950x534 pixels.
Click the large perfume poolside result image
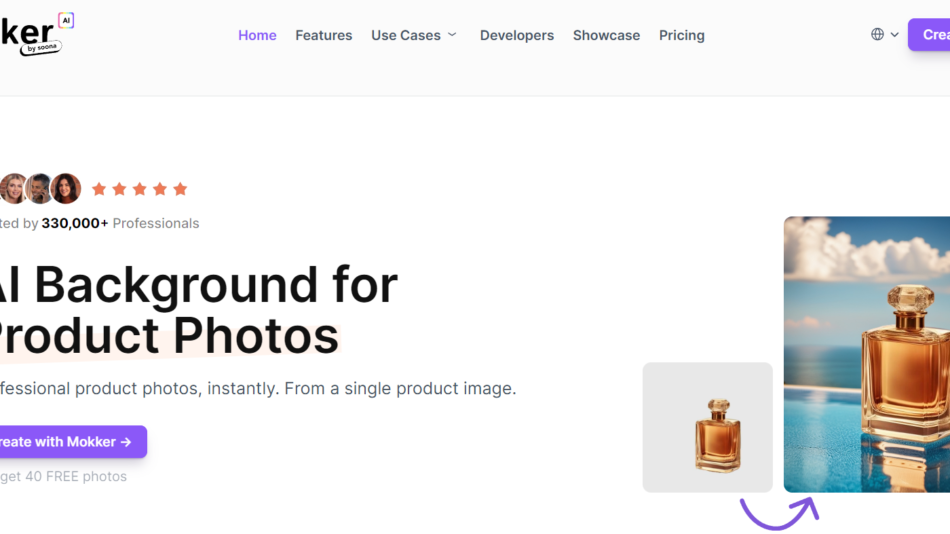click(x=867, y=354)
